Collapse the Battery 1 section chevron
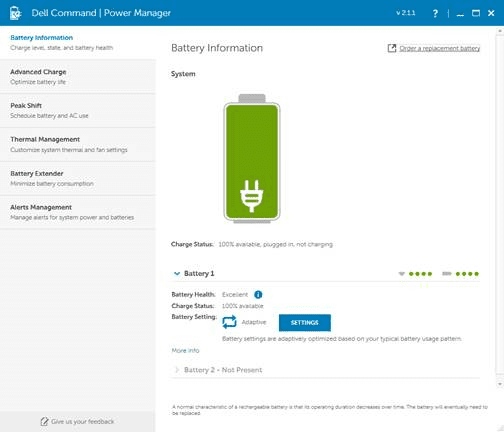504x432 pixels. click(x=177, y=274)
